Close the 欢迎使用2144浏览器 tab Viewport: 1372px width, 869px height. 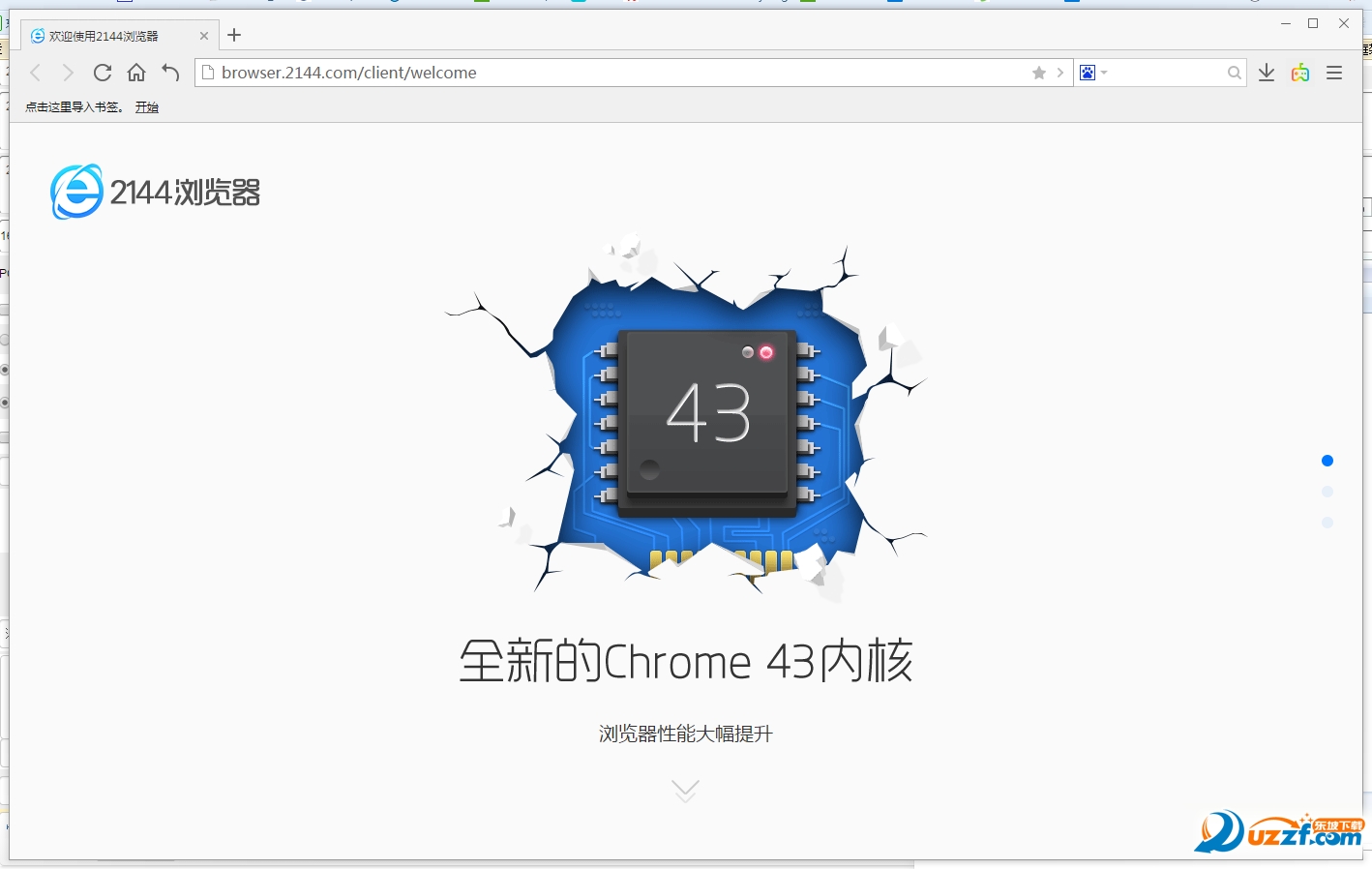tap(204, 36)
